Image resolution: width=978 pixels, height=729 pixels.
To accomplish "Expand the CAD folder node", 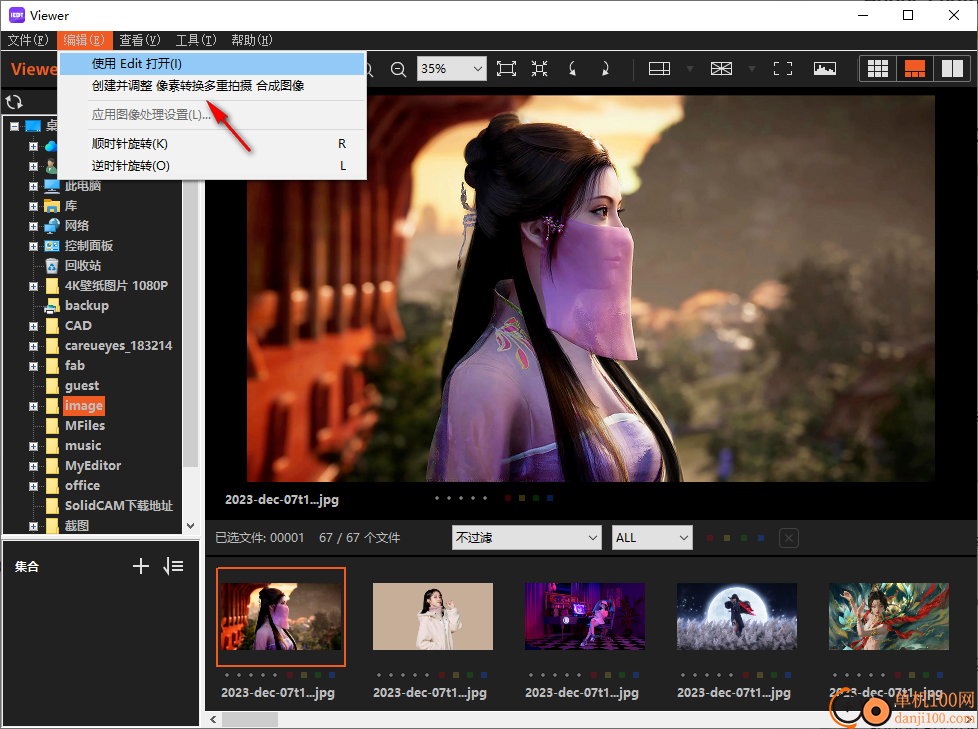I will 33,326.
